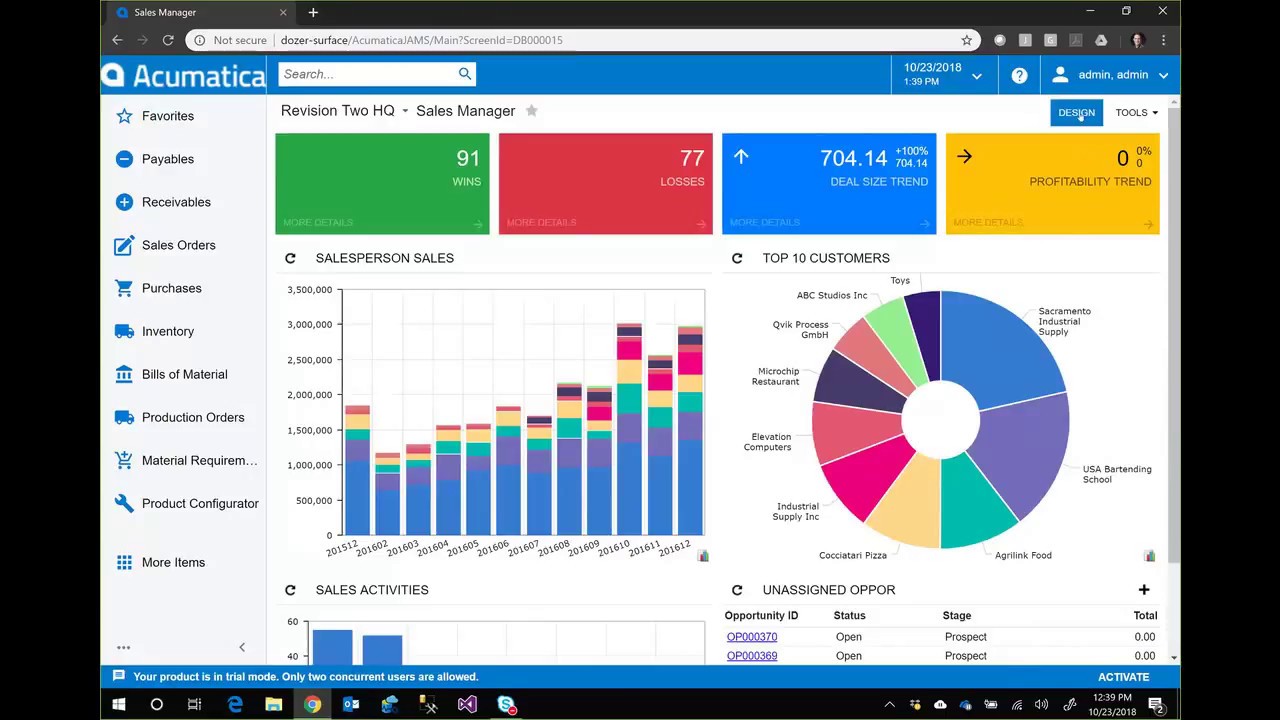The width and height of the screenshot is (1280, 720).
Task: Open the Bills of Material icon
Action: tap(124, 374)
